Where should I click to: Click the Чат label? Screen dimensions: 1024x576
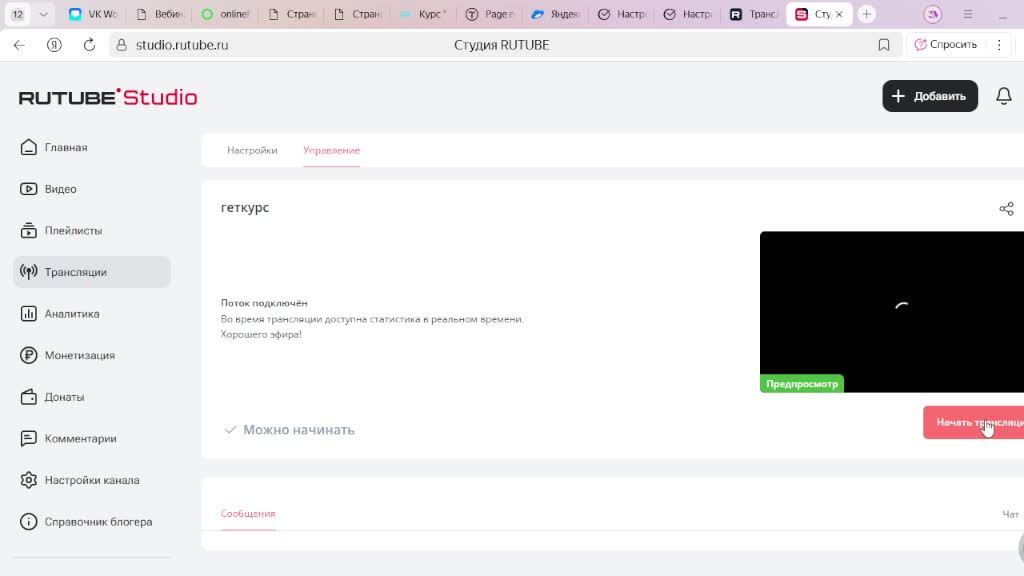point(1010,514)
